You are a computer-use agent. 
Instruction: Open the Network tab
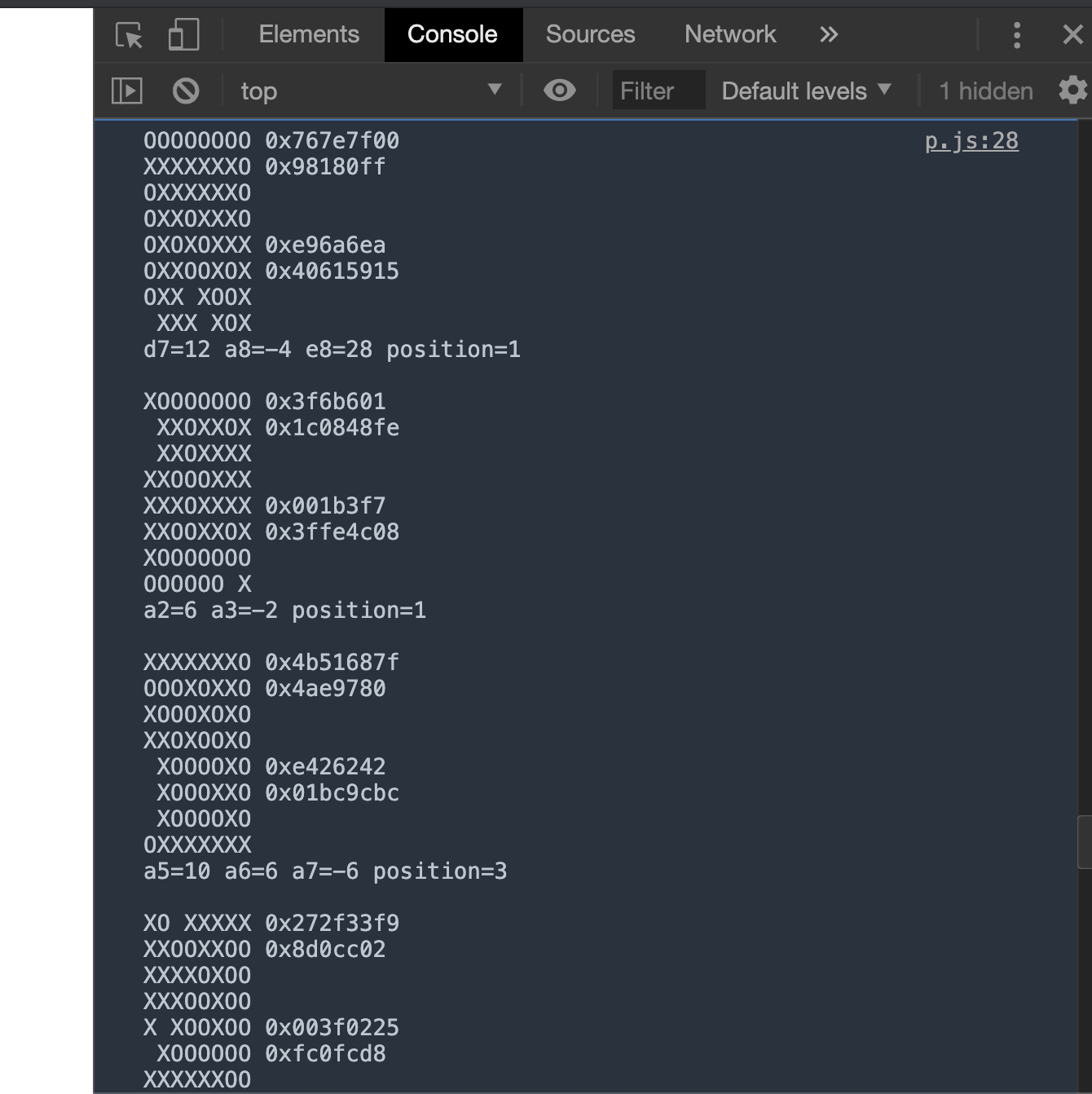(730, 34)
